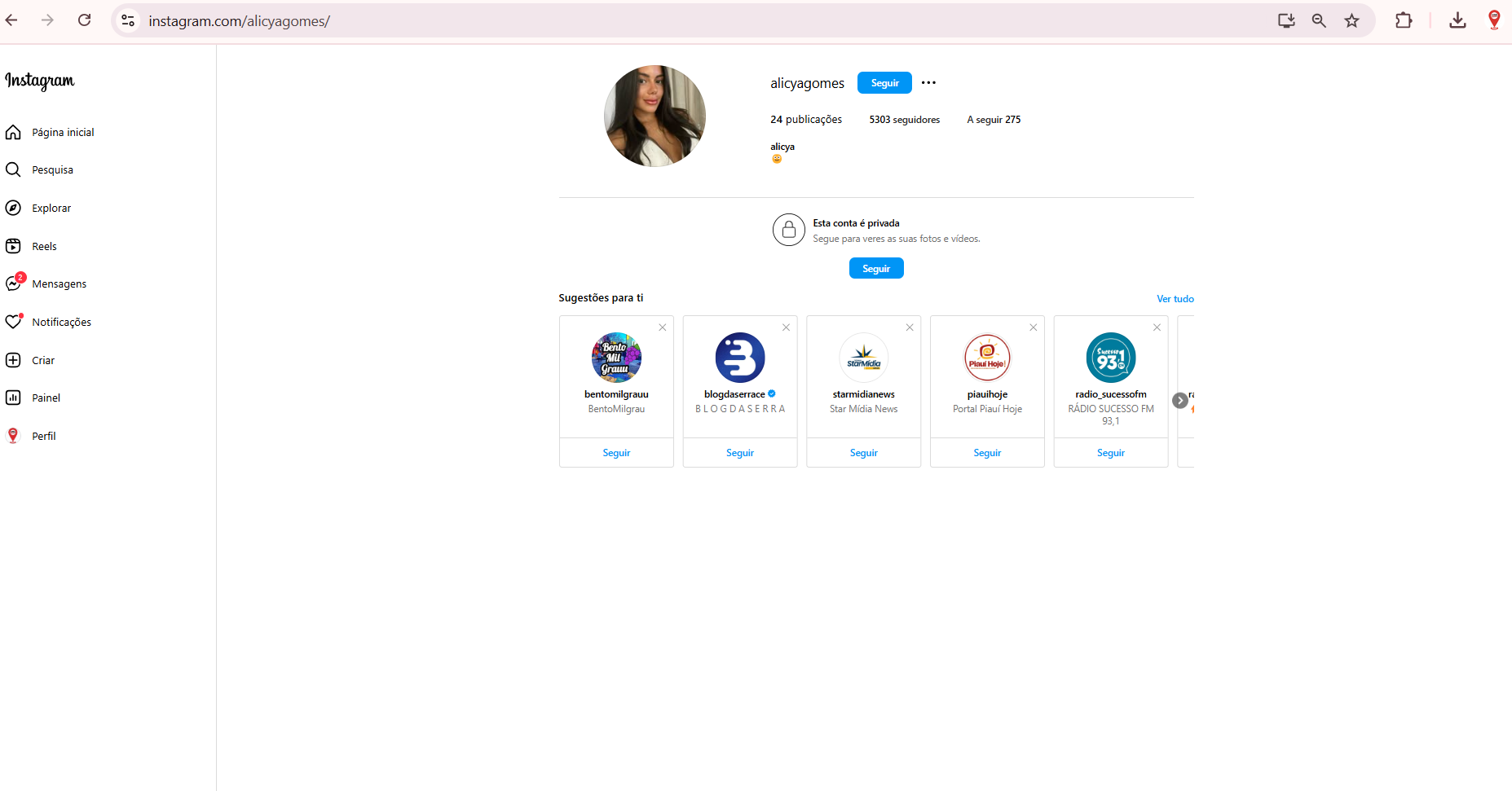Open alicyagomes profile picture
Screen dimensions: 1512x791
[655, 116]
